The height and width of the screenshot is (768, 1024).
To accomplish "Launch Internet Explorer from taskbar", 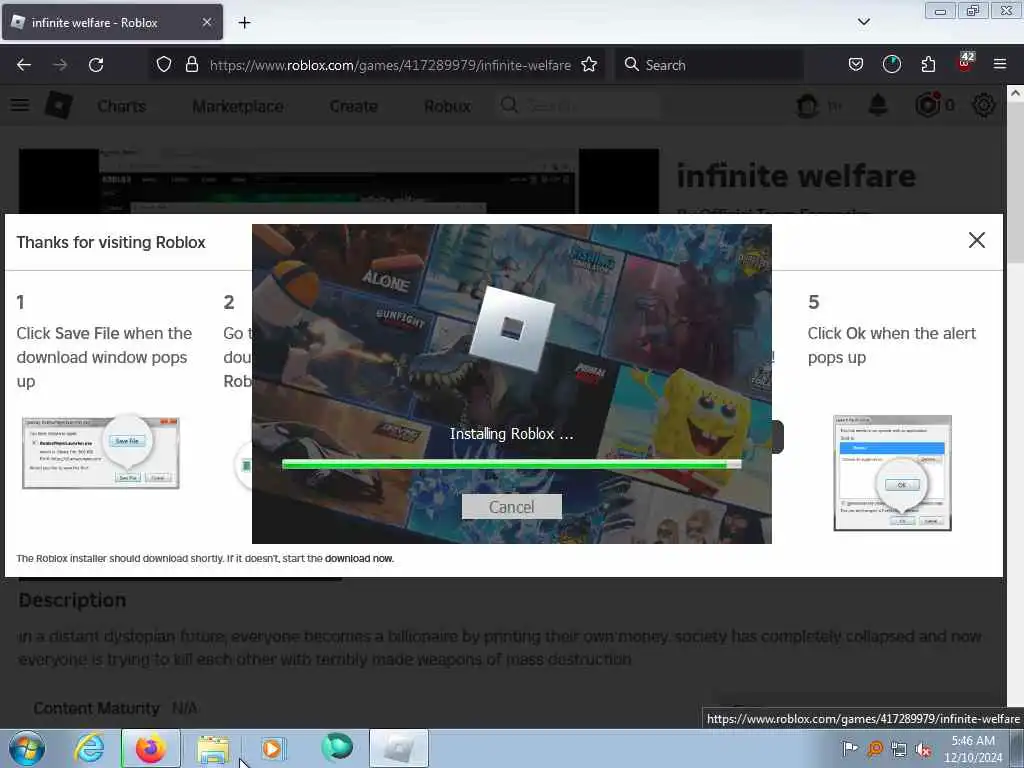I will [89, 748].
